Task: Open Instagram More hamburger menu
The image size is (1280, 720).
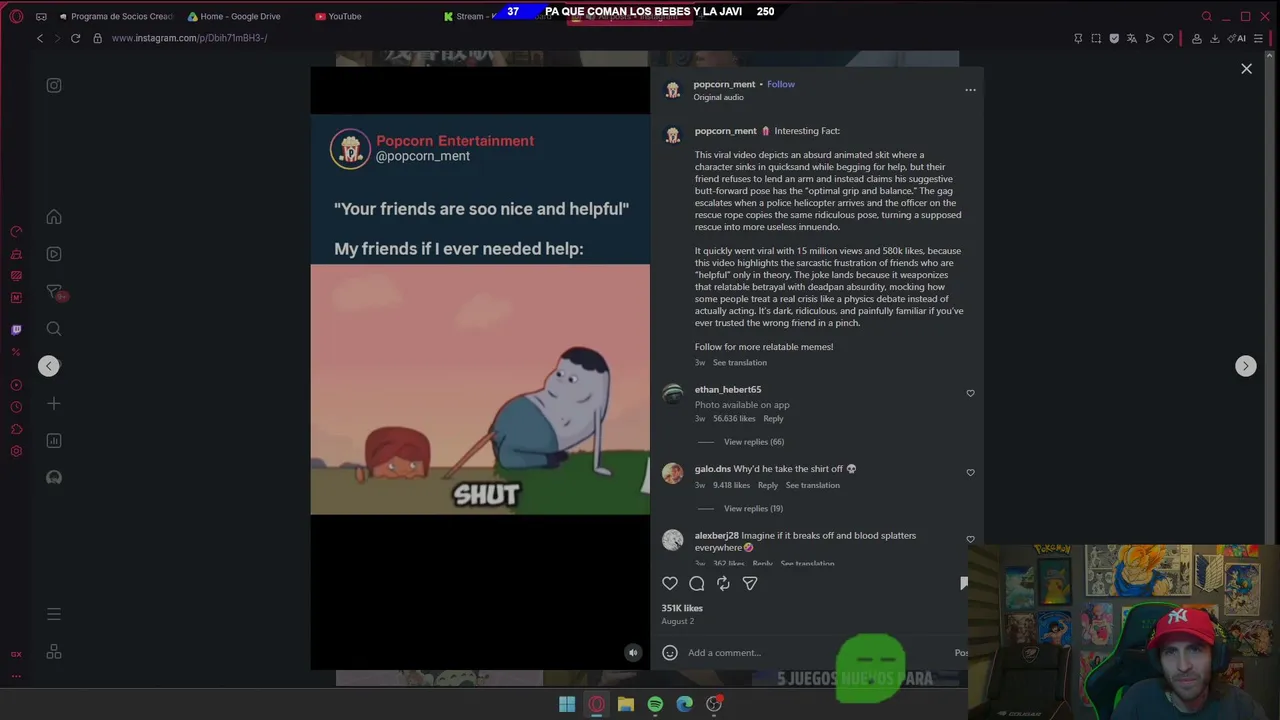Action: click(x=54, y=614)
